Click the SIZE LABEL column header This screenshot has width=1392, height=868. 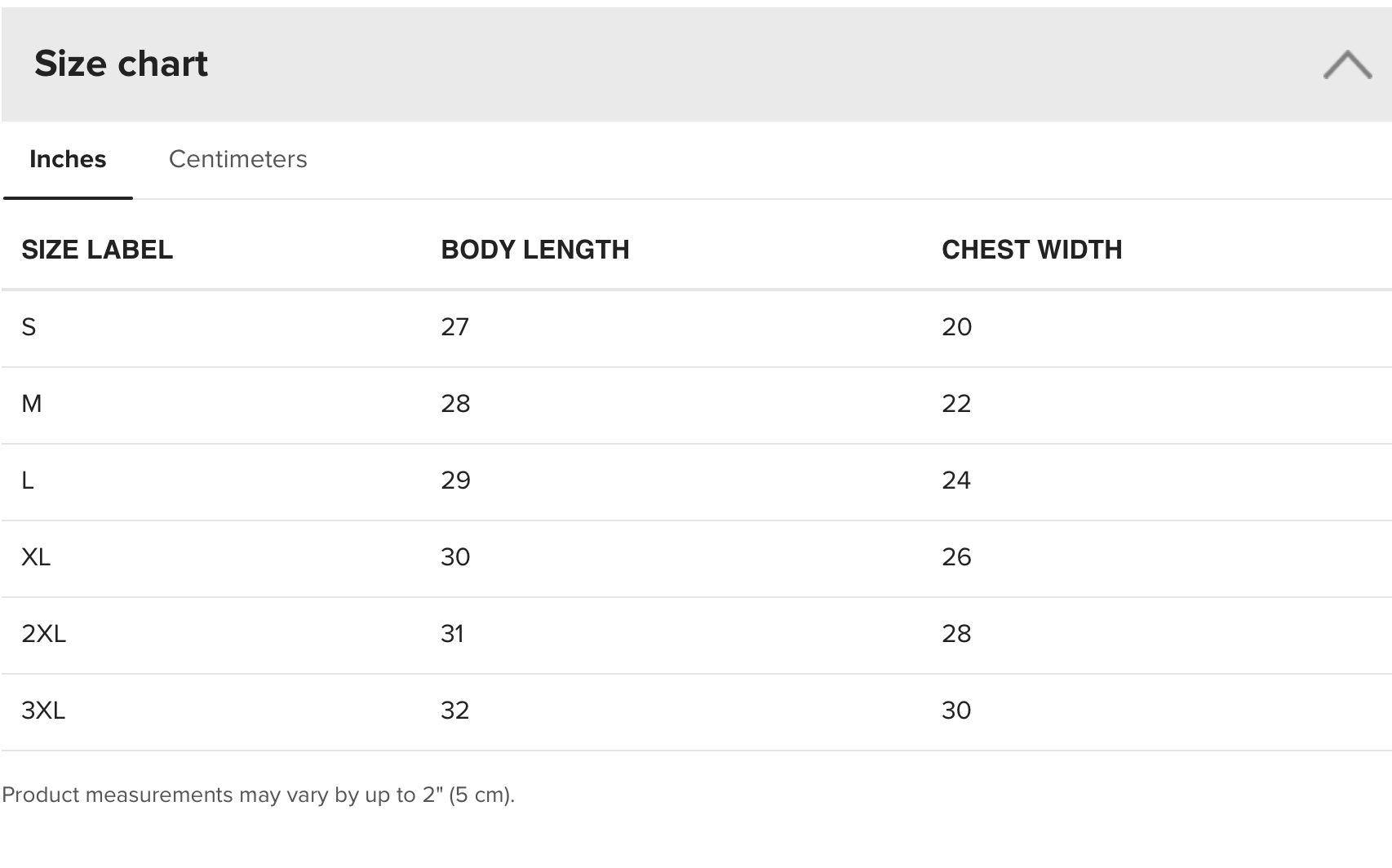pos(97,250)
